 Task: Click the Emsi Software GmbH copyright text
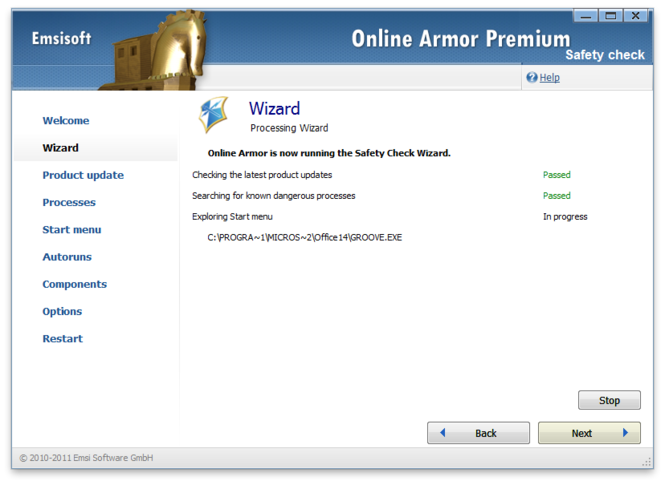(x=86, y=458)
